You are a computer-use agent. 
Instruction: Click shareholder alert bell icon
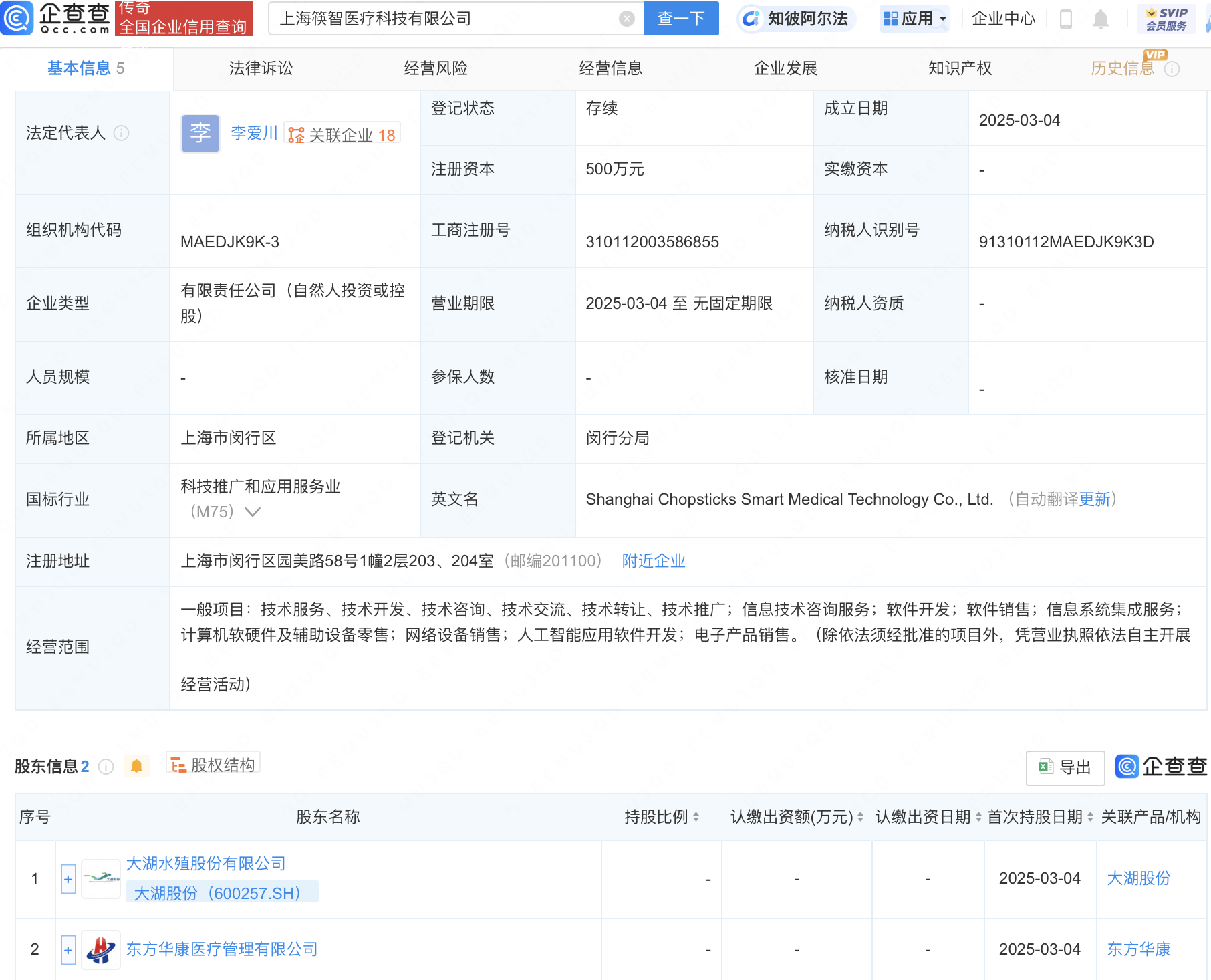click(x=137, y=766)
